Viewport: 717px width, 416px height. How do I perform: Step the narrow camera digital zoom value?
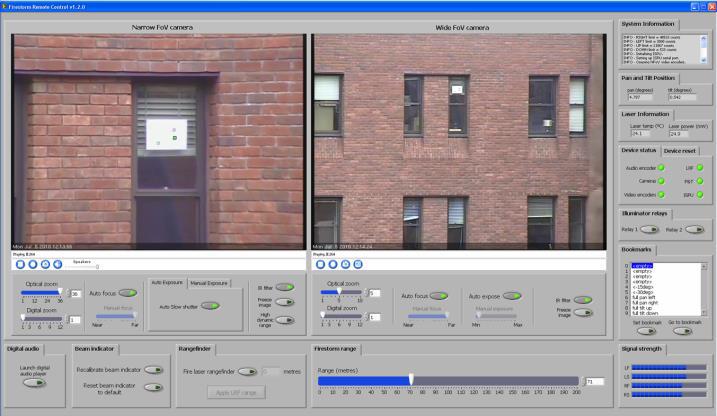pyautogui.click(x=68, y=320)
